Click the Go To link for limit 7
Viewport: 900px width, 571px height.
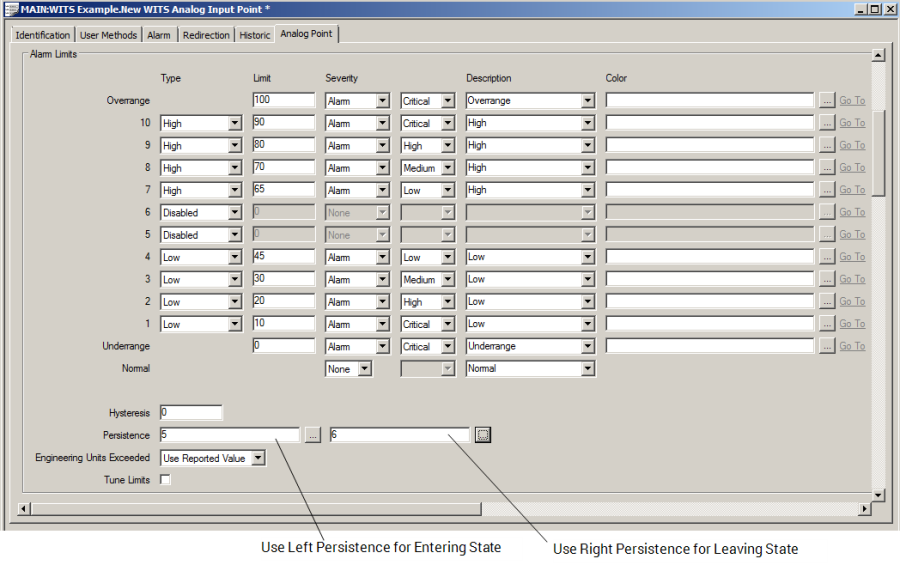pos(852,190)
